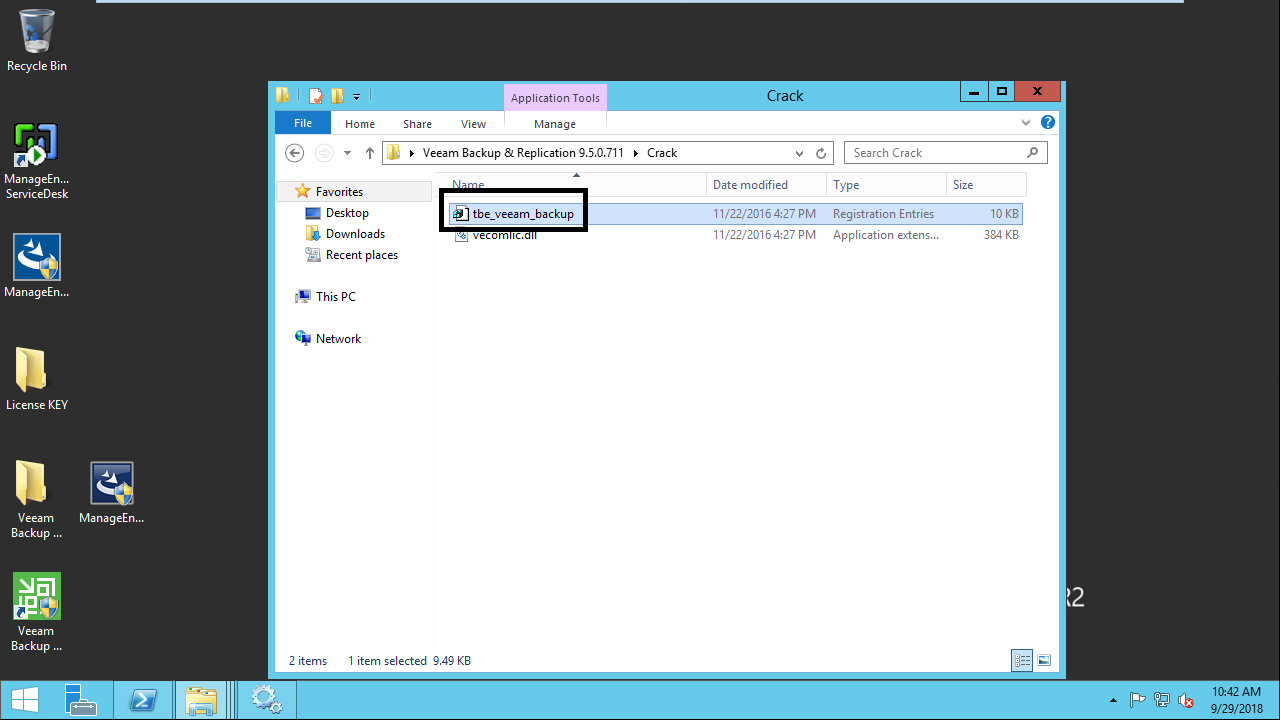The width and height of the screenshot is (1280, 720).
Task: Sort files by Date modified column
Action: pyautogui.click(x=750, y=185)
